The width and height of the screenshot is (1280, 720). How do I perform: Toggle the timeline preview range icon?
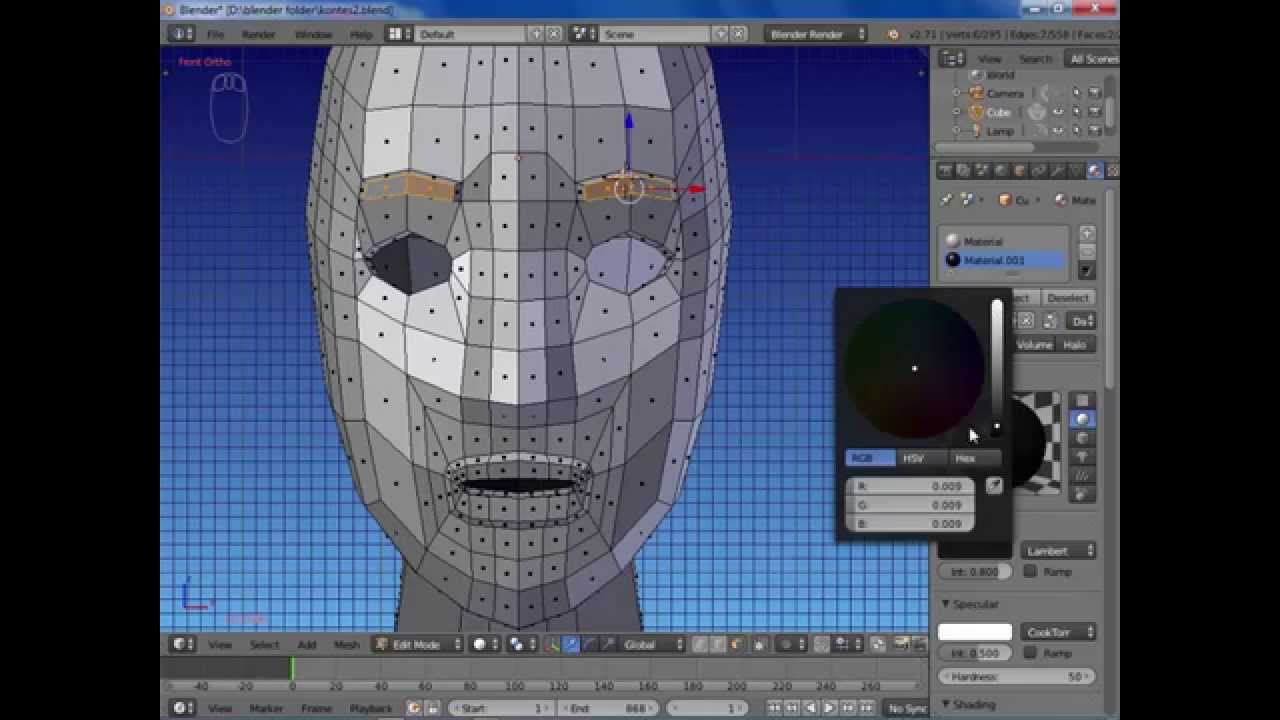(x=413, y=708)
